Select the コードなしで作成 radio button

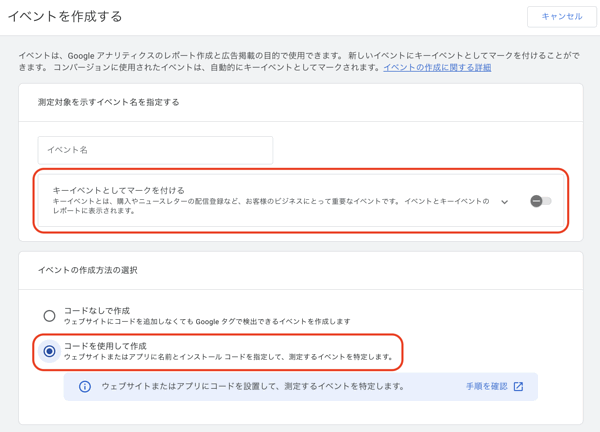pyautogui.click(x=49, y=316)
